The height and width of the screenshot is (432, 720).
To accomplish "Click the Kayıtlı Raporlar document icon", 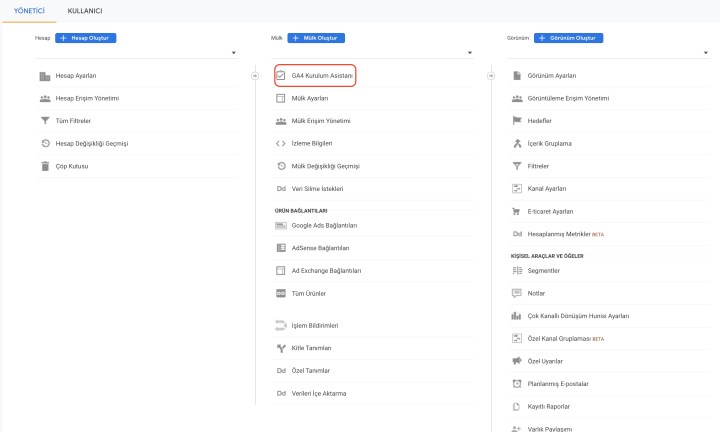I will click(516, 406).
